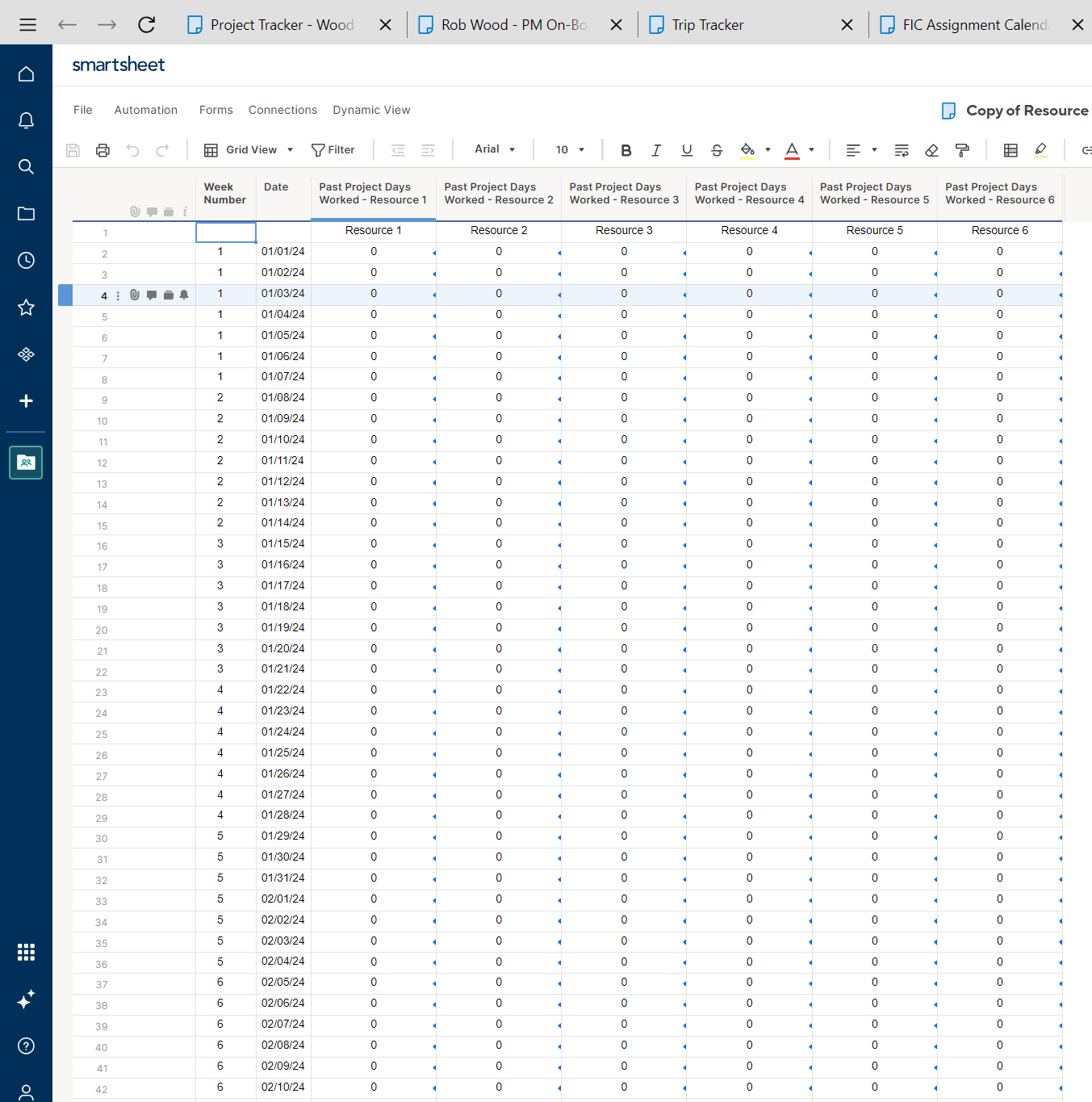Open the Connections menu
The image size is (1092, 1102).
[x=282, y=110]
